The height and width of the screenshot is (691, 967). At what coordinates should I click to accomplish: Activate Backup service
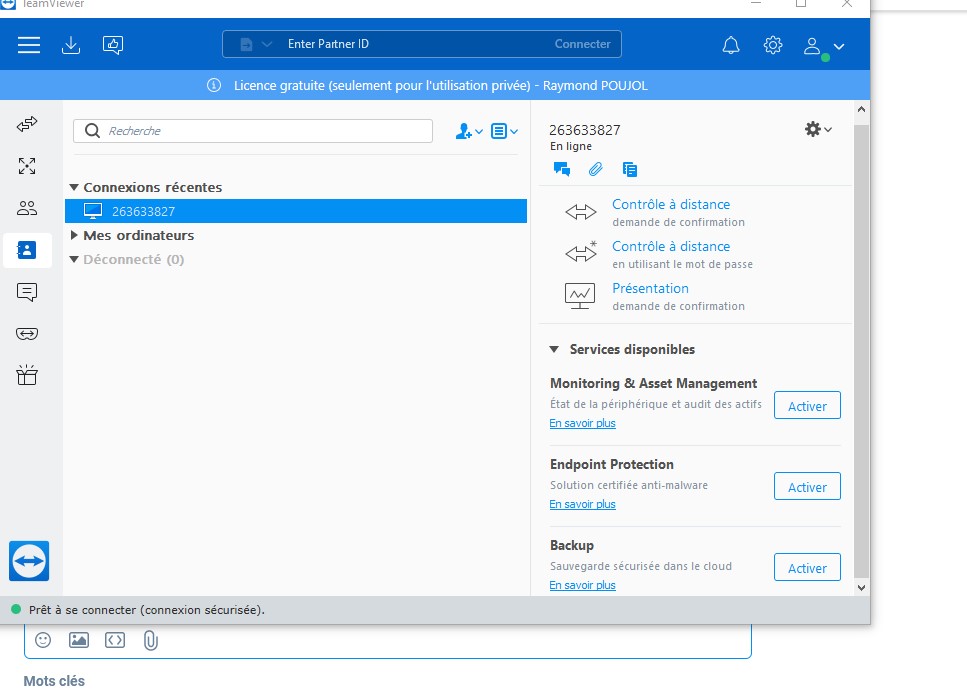(807, 567)
